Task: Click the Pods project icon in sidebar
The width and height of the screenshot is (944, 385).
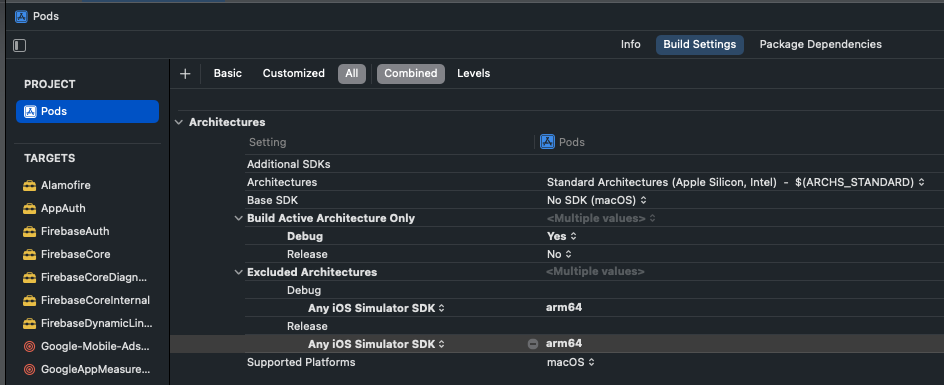Action: tap(30, 111)
